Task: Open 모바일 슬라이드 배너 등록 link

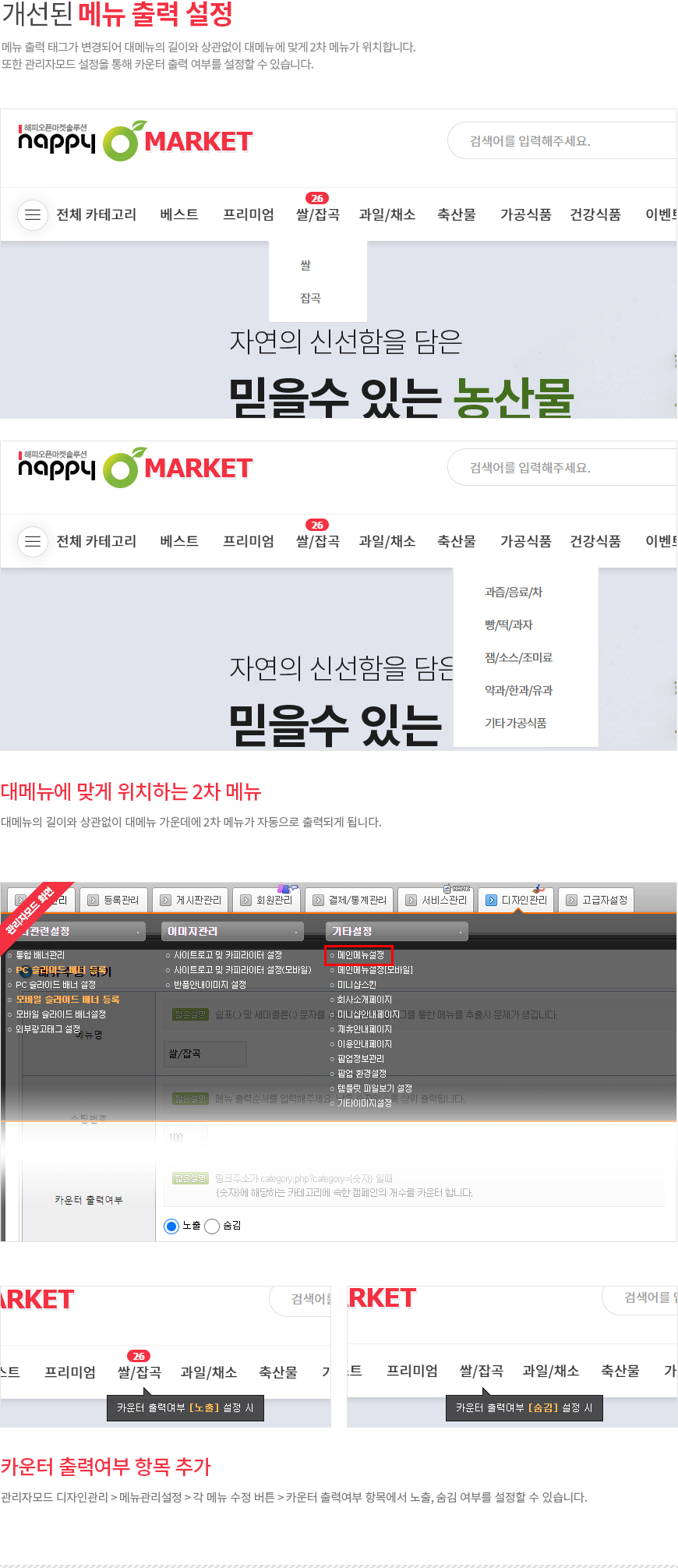Action: pos(68,1000)
